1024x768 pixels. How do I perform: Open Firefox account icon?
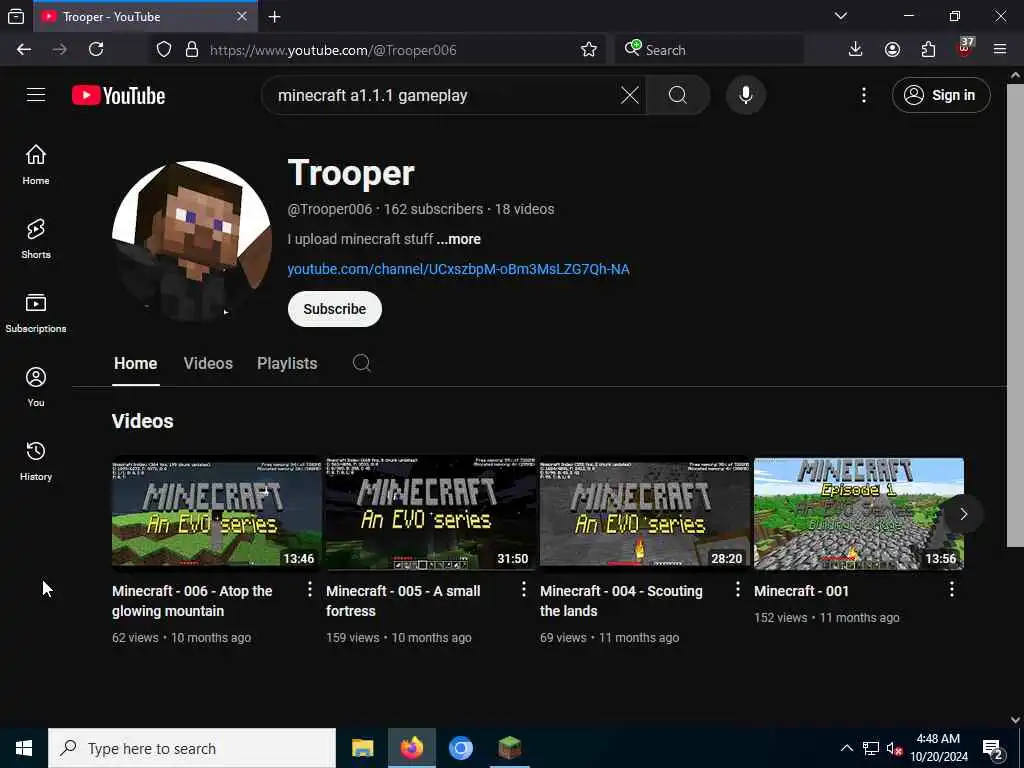point(892,50)
